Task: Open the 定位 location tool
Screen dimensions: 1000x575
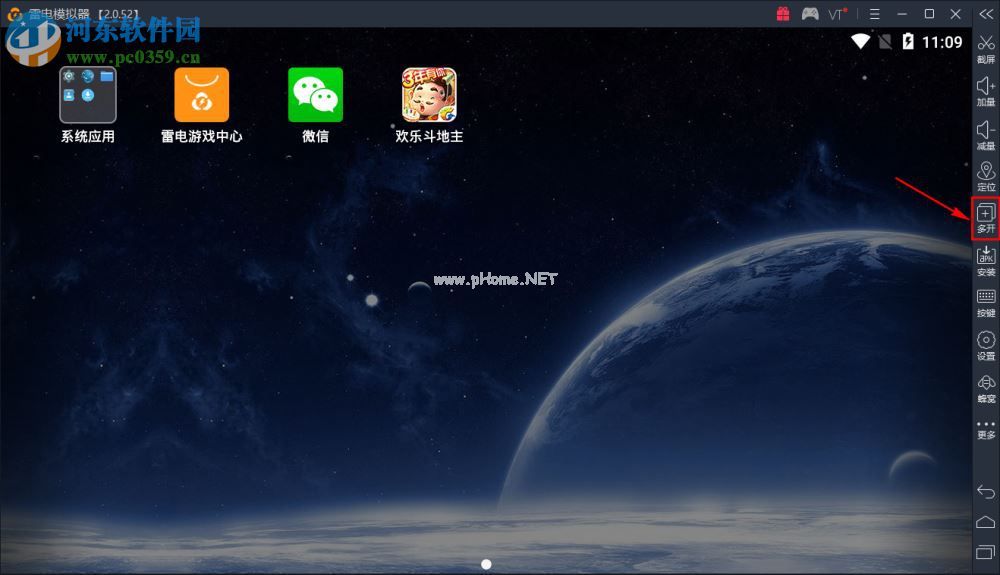Action: point(986,177)
